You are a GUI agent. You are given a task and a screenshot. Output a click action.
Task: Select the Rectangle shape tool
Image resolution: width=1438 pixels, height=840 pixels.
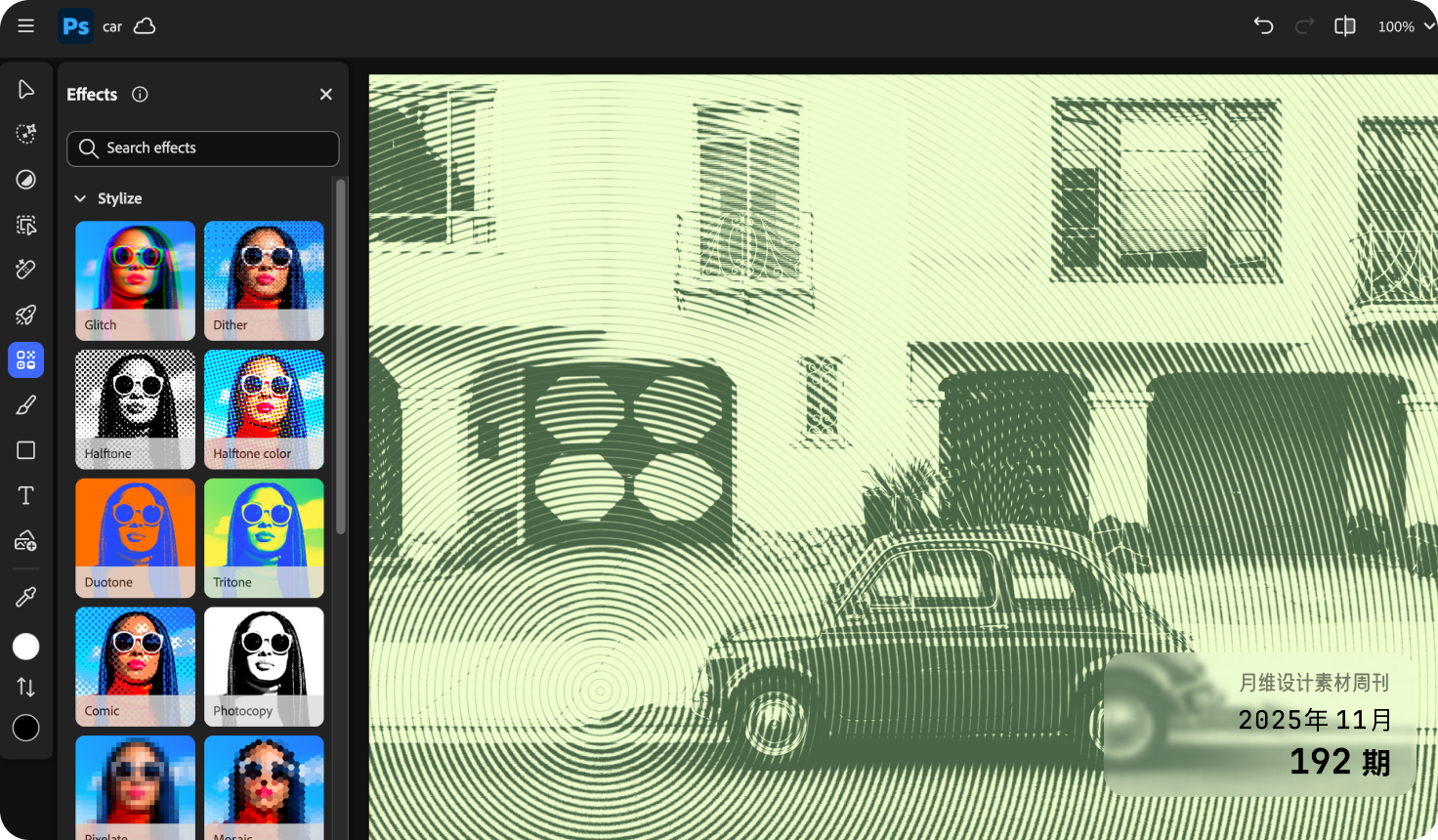[26, 450]
